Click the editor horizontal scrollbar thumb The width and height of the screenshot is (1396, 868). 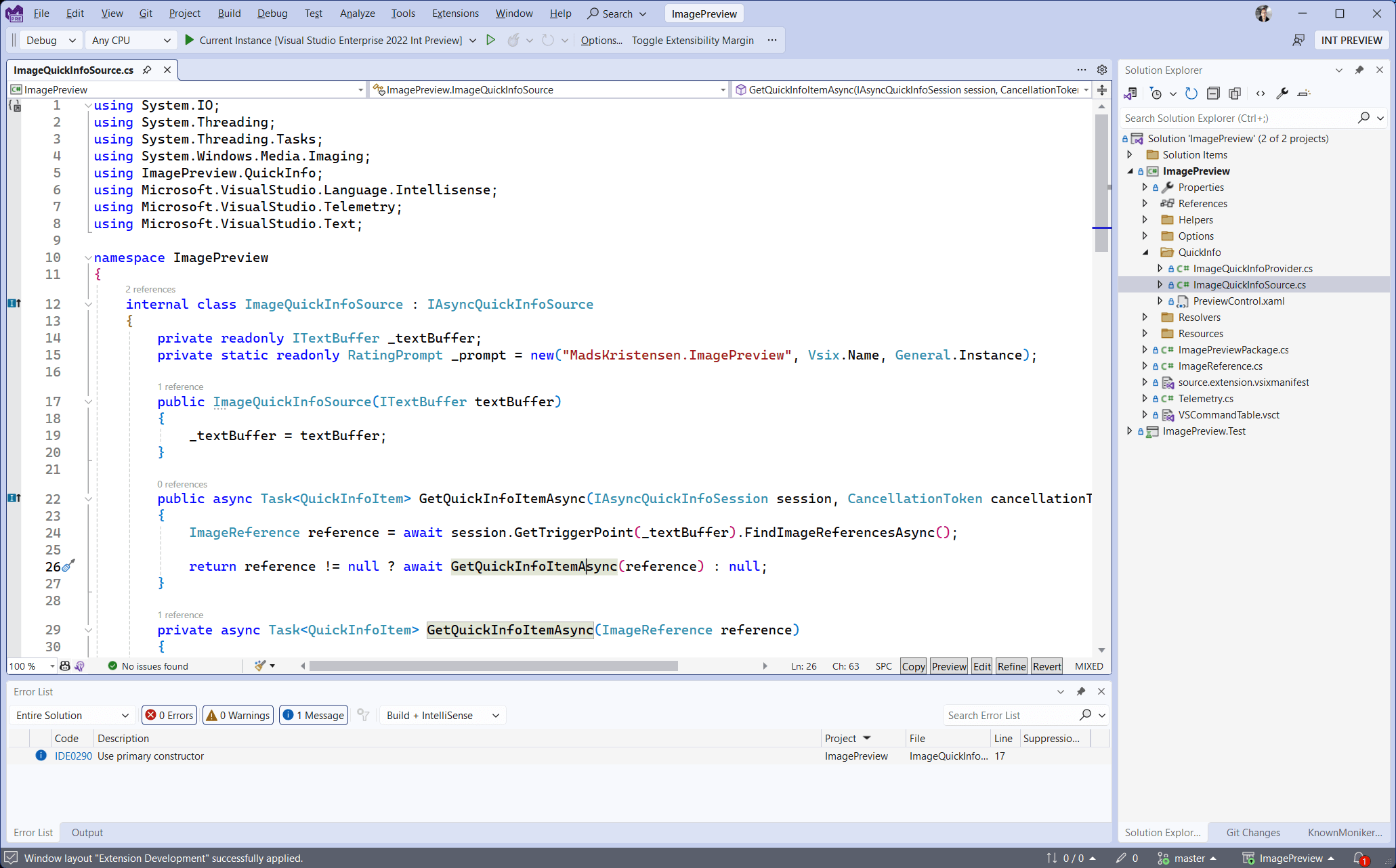[493, 666]
